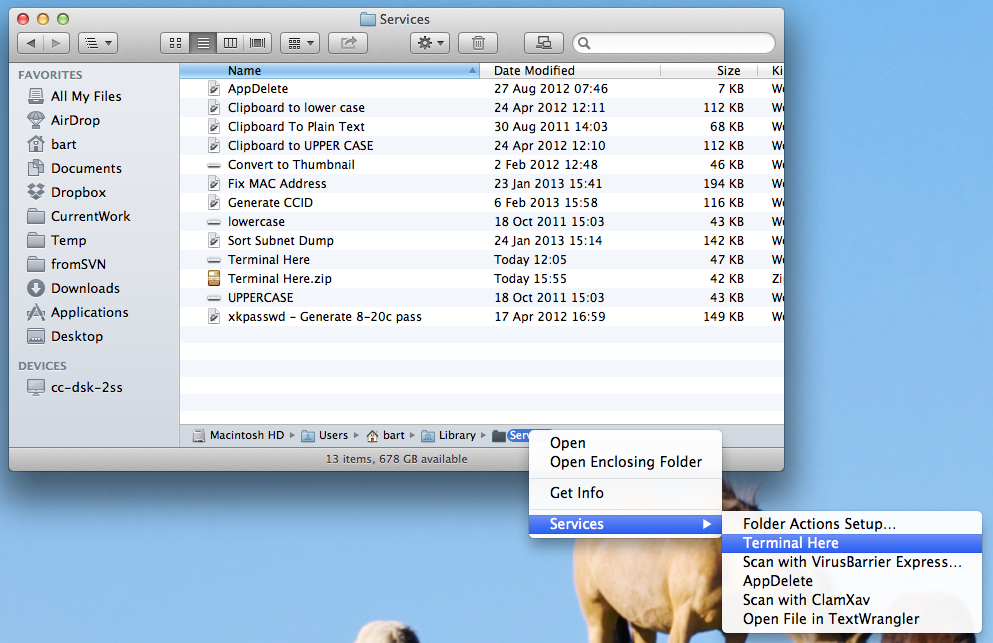
Task: Switch to icon view
Action: point(175,43)
